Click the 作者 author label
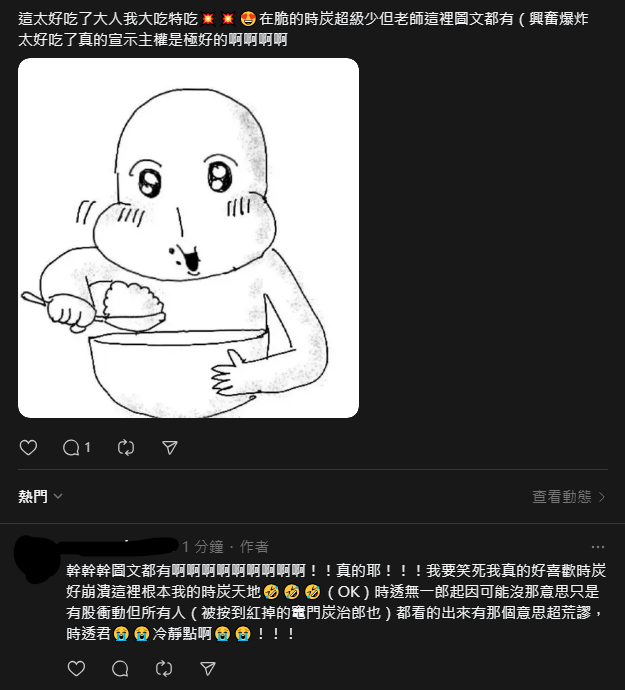The width and height of the screenshot is (625, 690). [254, 547]
